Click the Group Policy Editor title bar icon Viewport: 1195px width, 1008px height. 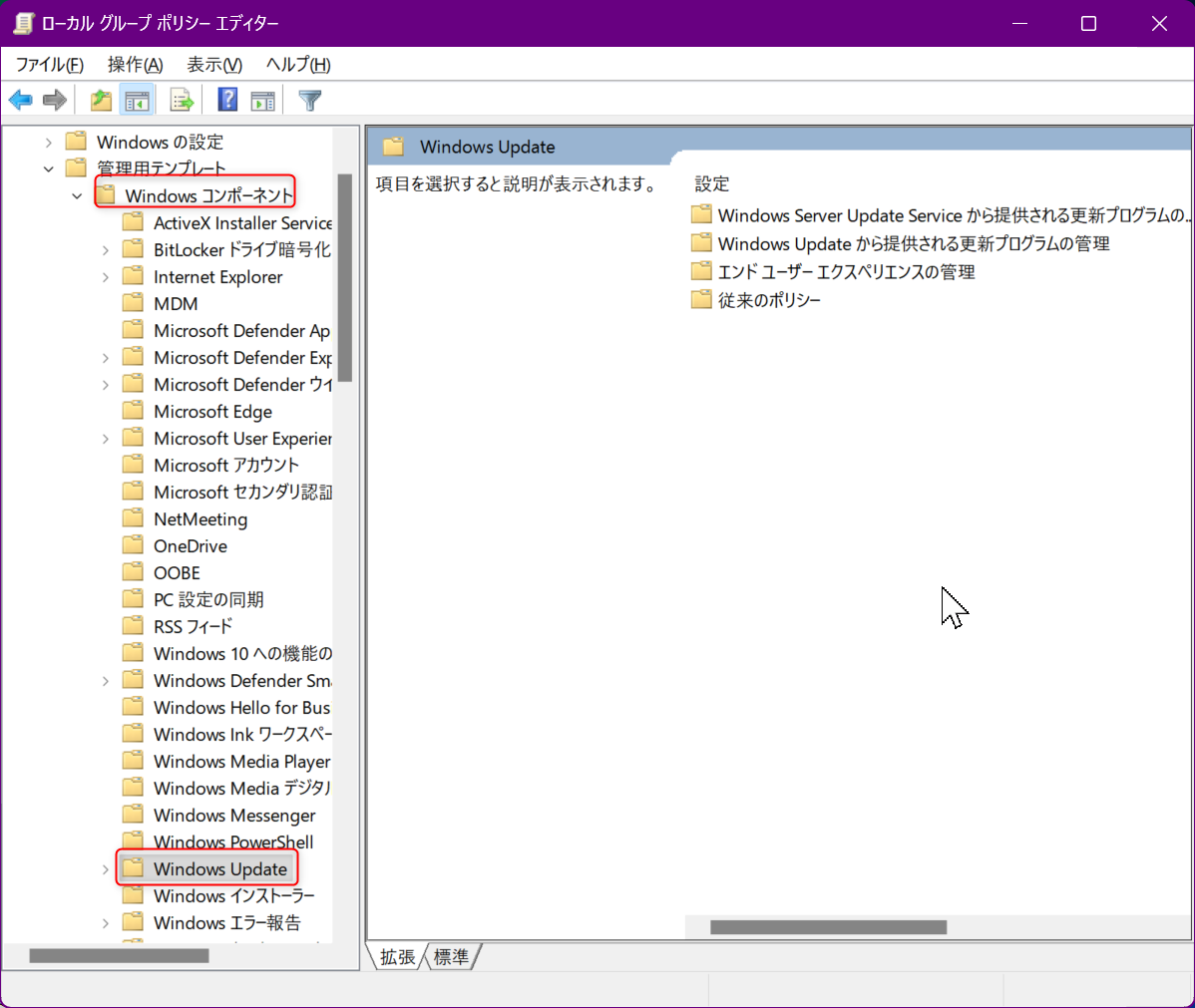tap(24, 23)
